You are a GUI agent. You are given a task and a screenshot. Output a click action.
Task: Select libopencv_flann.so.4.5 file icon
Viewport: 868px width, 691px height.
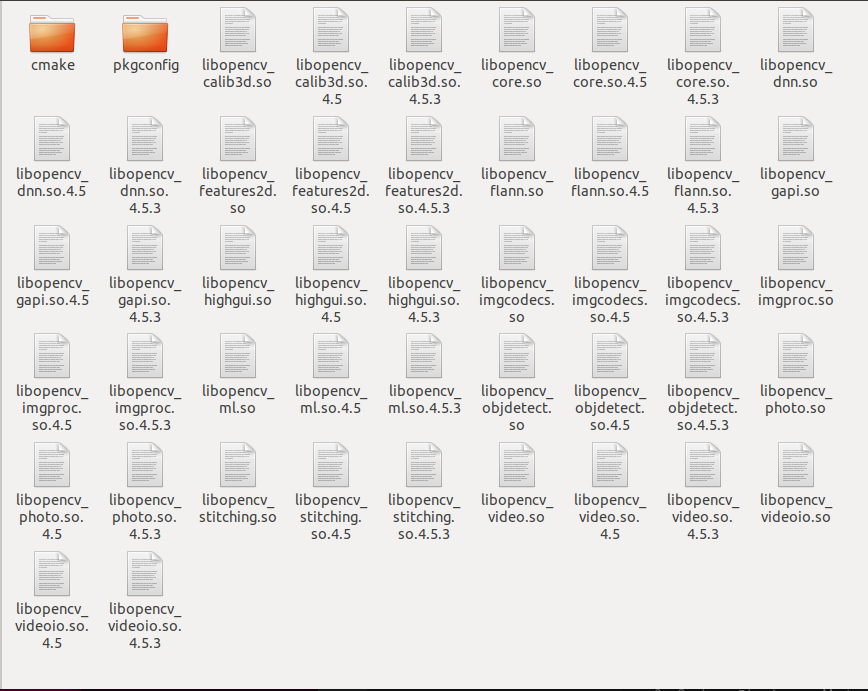pos(610,139)
